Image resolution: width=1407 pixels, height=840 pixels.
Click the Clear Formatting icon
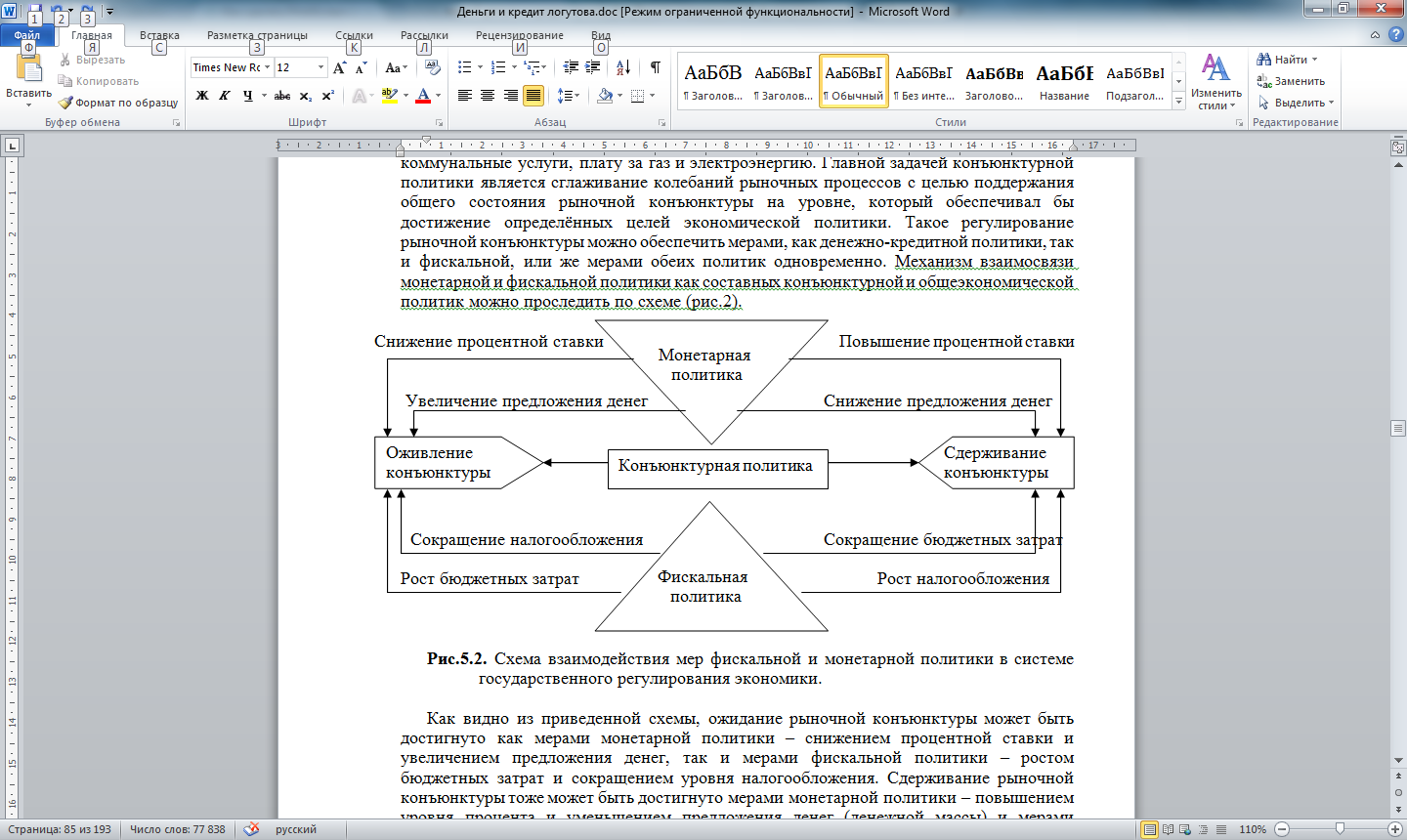433,67
